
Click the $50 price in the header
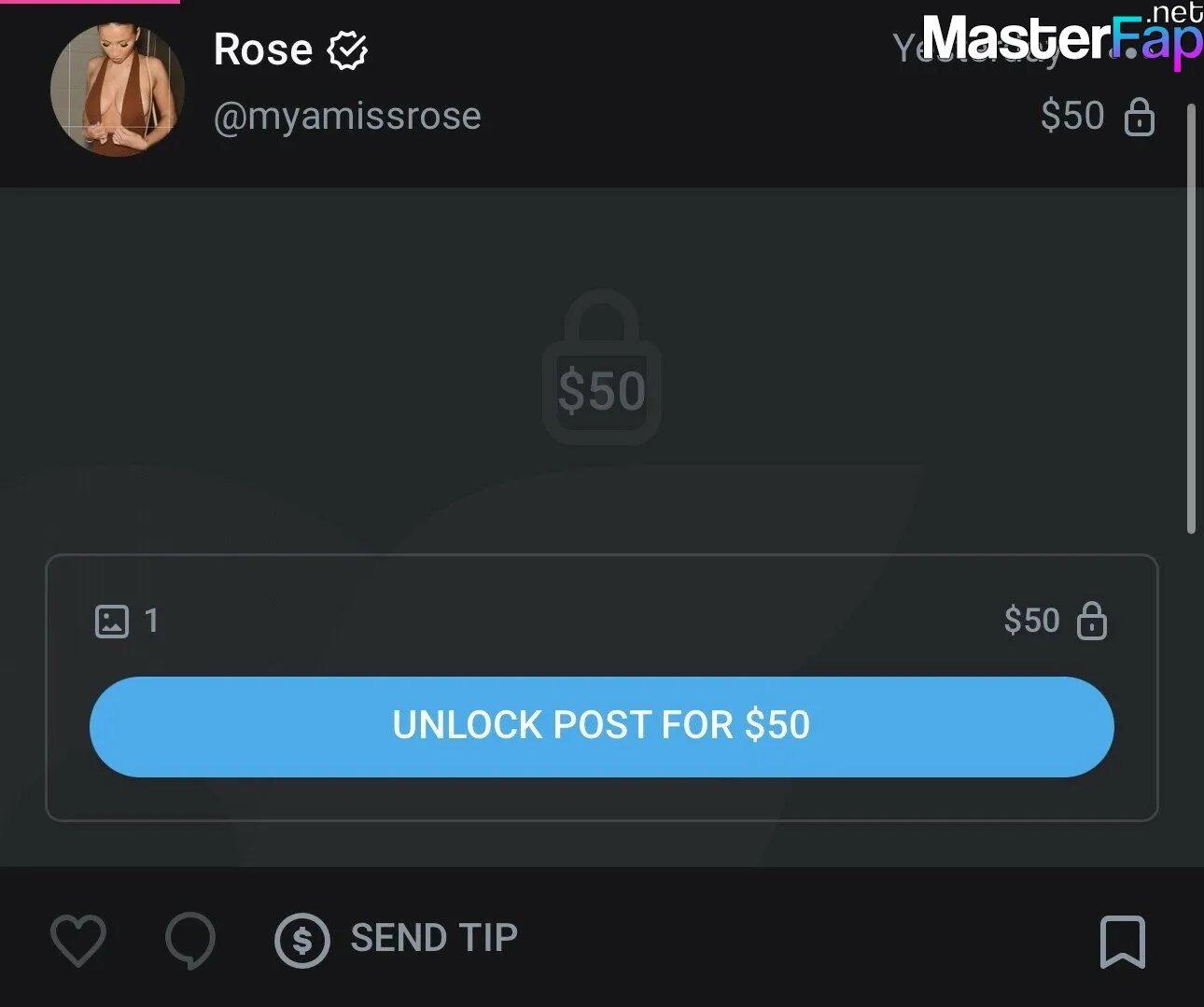point(1072,116)
